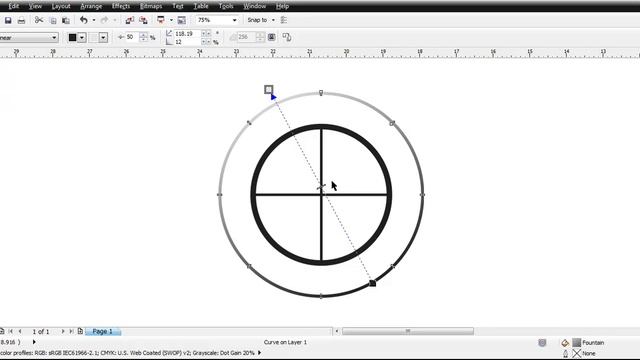Viewport: 640px width, 360px height.
Task: Click the Copy fountain fill properties icon
Action: [287, 38]
